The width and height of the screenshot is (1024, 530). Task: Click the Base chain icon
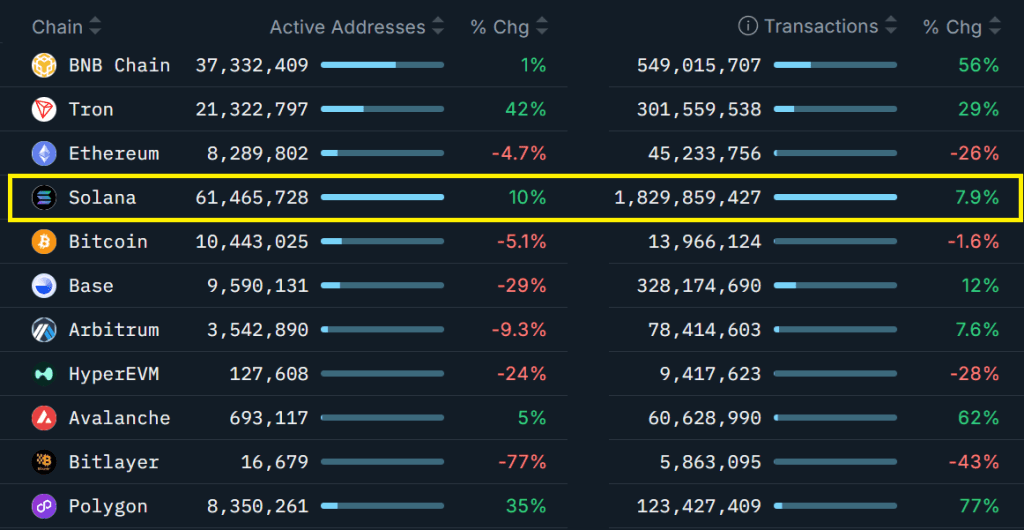tap(44, 286)
